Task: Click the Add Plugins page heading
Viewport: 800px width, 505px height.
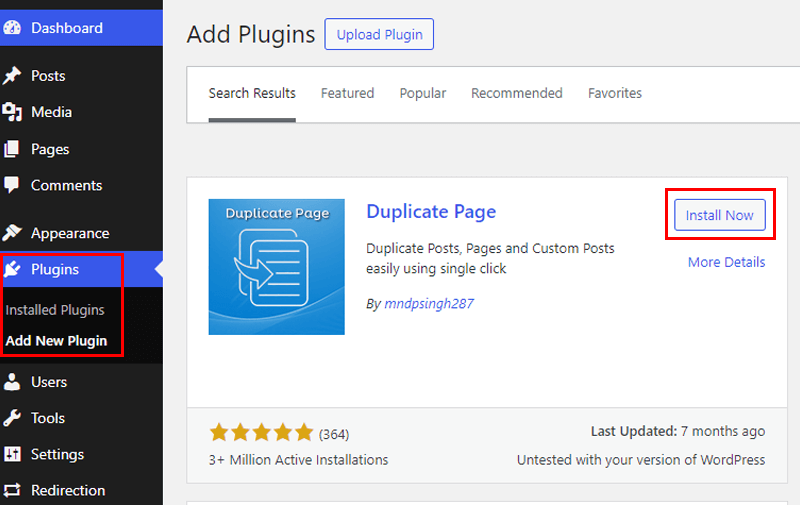Action: (251, 34)
